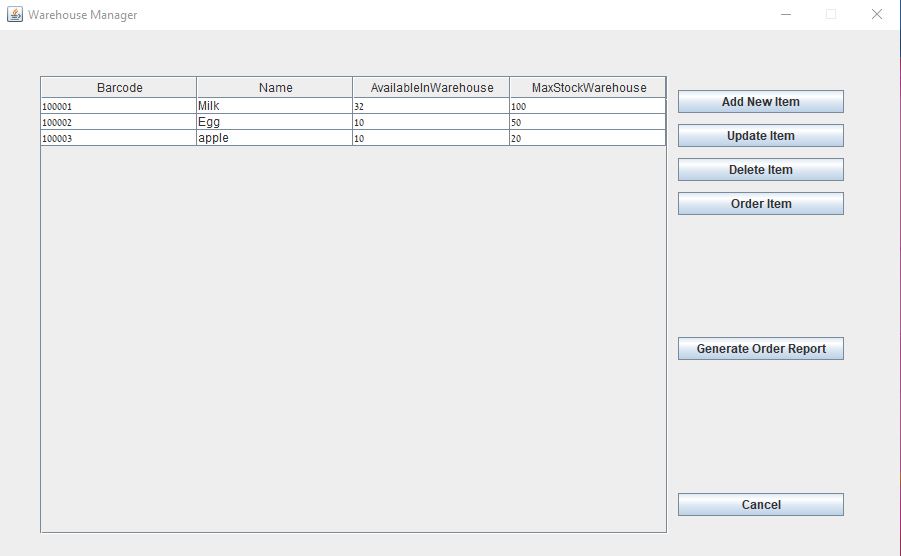
Task: Minimize the Warehouse Manager window
Action: click(x=786, y=14)
